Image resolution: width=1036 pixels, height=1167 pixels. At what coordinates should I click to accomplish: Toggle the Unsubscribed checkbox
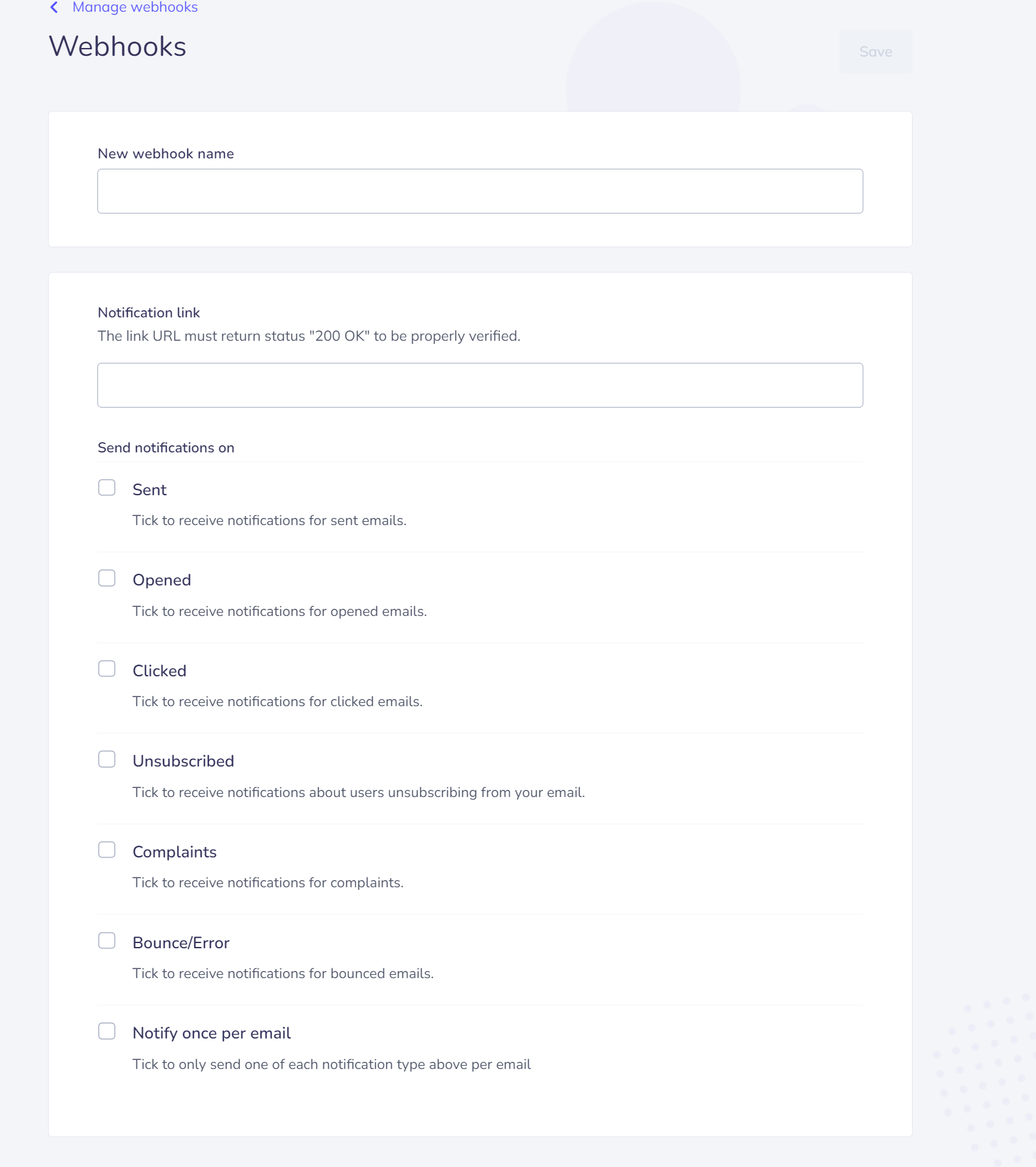click(107, 759)
